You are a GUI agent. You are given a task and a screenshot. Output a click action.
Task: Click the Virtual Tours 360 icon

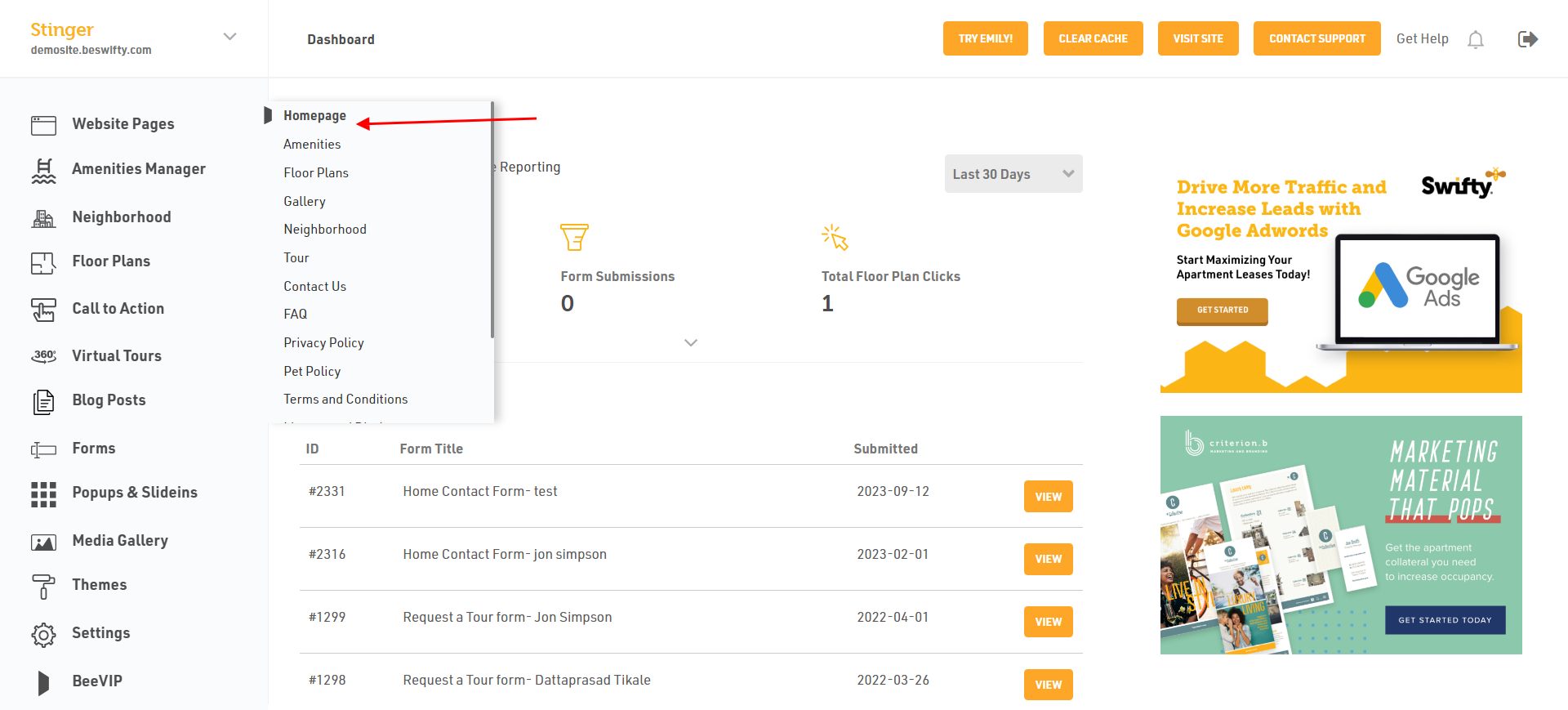(43, 356)
